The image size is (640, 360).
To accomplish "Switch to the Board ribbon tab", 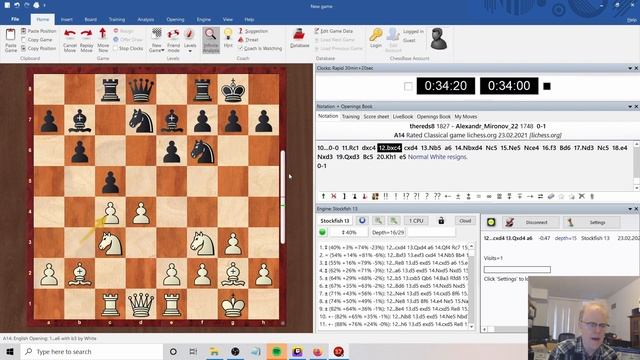I will pos(91,20).
